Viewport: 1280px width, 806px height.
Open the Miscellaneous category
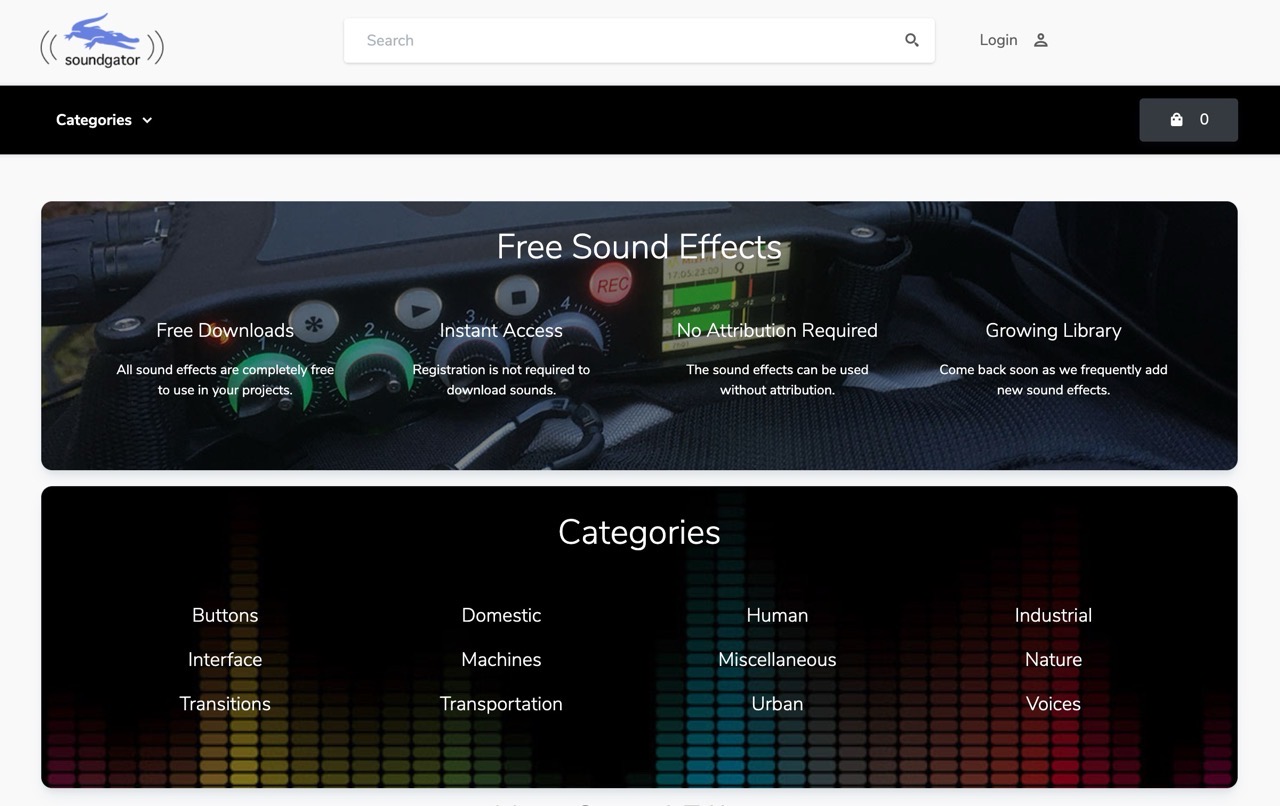tap(777, 659)
